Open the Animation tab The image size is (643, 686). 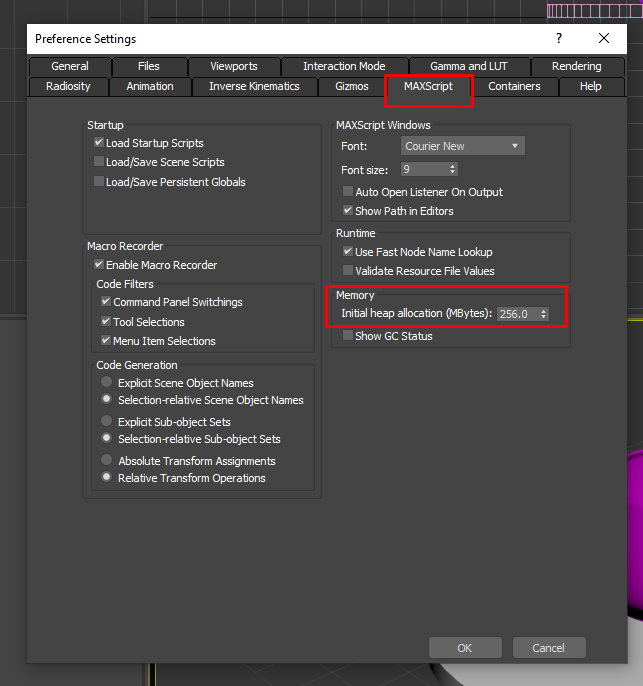150,86
